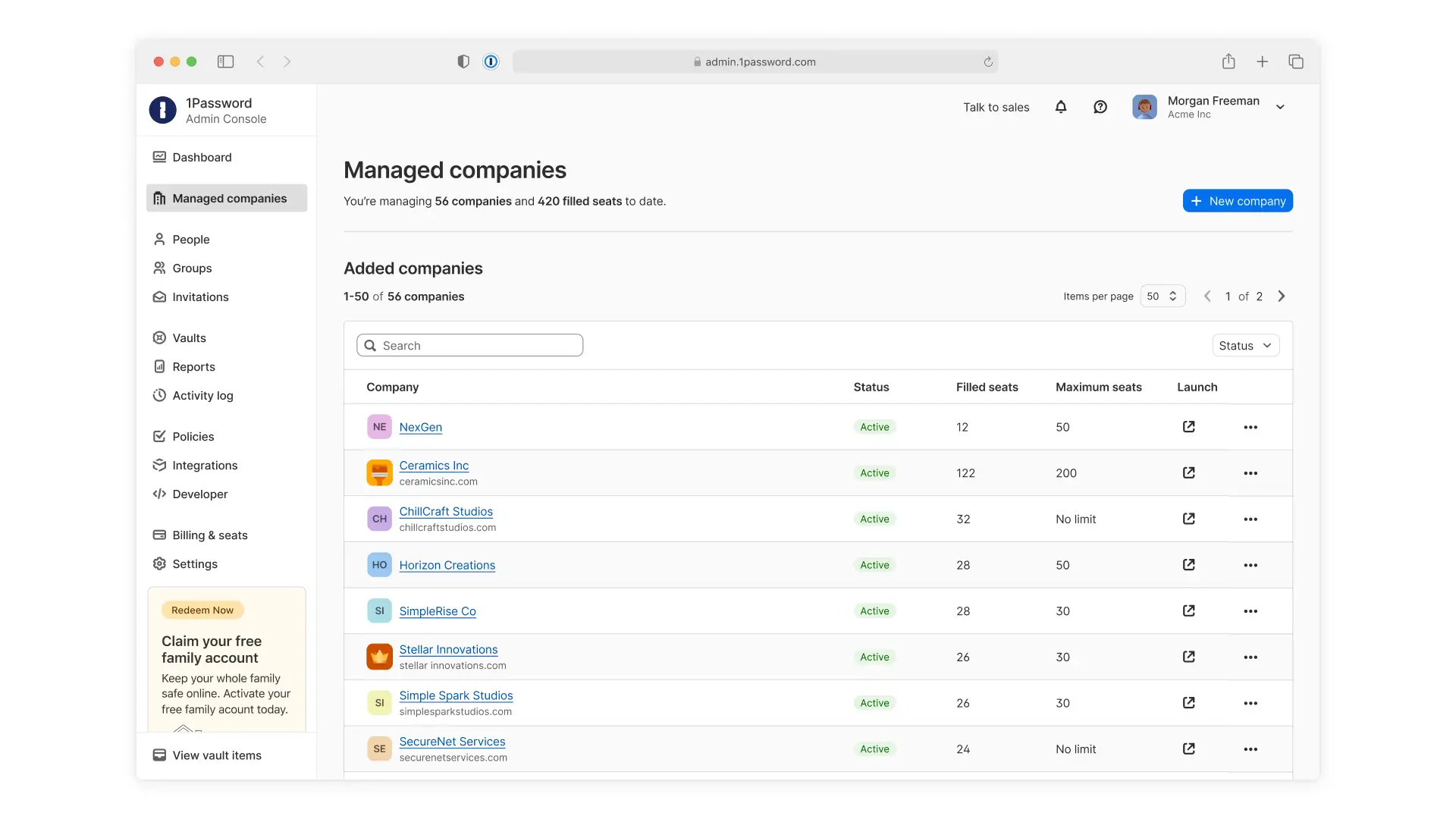Click the privacy shield icon in toolbar
Image resolution: width=1456 pixels, height=819 pixels.
(463, 61)
